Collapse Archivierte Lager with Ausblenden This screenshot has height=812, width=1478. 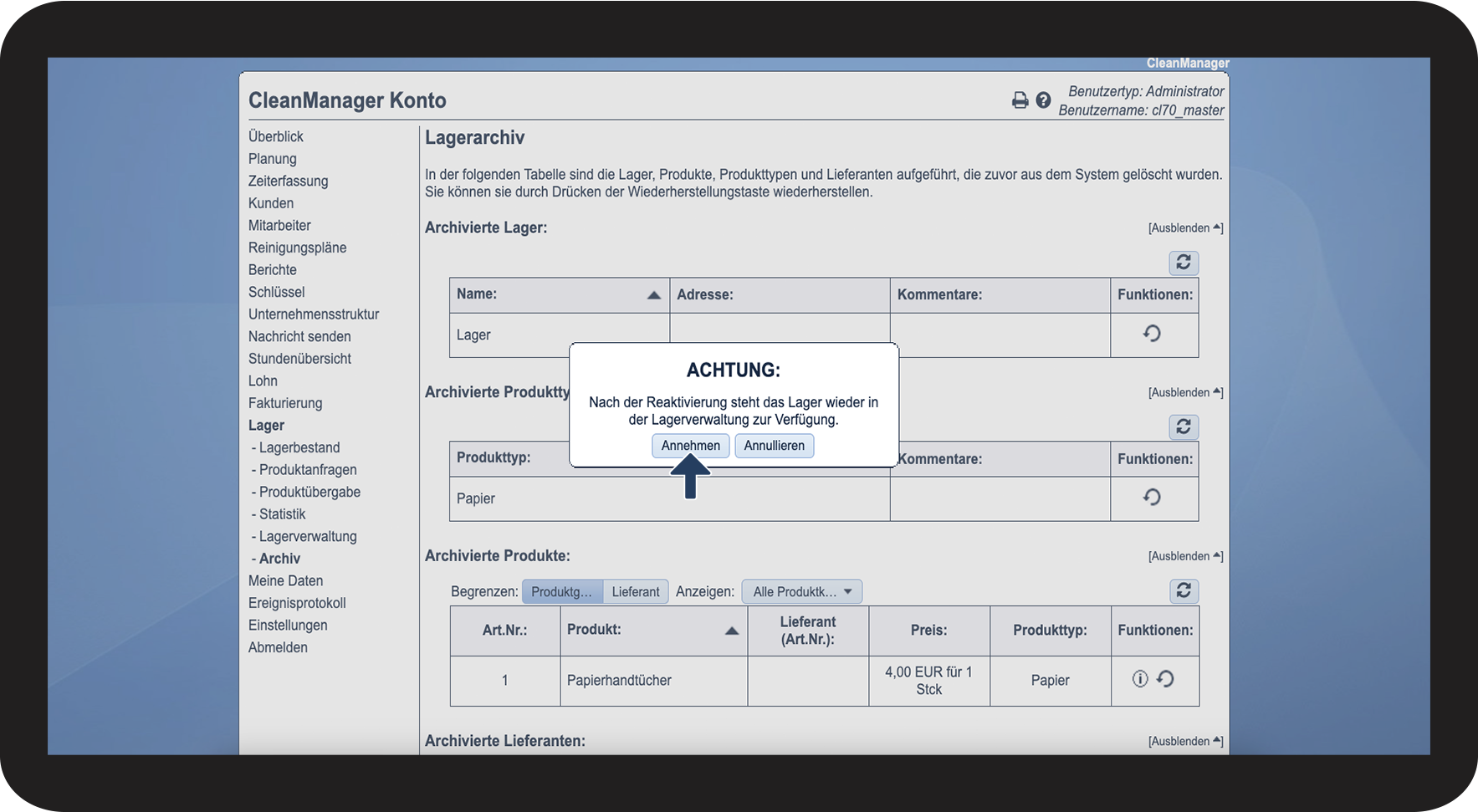point(1185,228)
